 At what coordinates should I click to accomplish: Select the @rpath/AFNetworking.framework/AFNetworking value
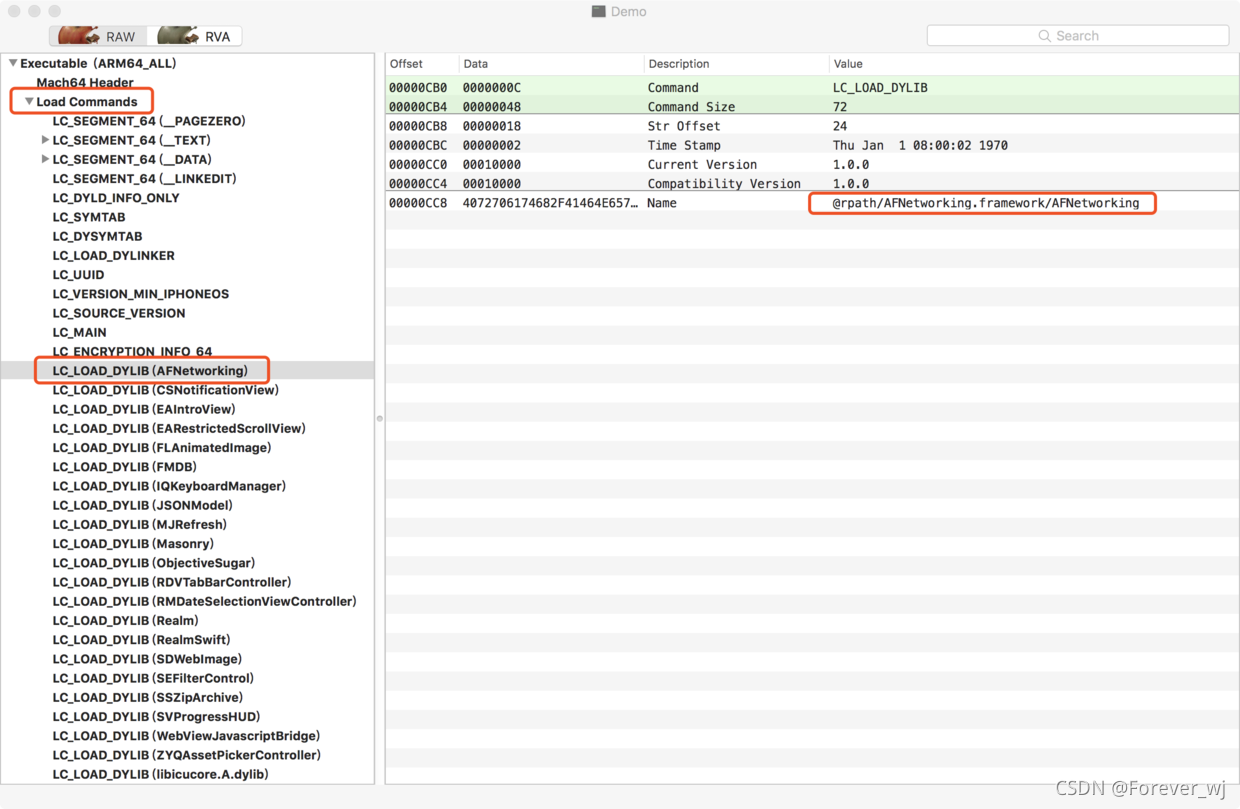click(986, 203)
